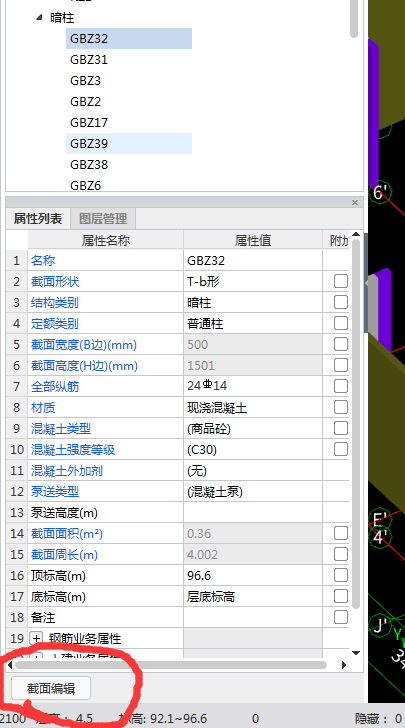Click the property table scroll-down arrow
This screenshot has height=728, width=405.
[356, 653]
